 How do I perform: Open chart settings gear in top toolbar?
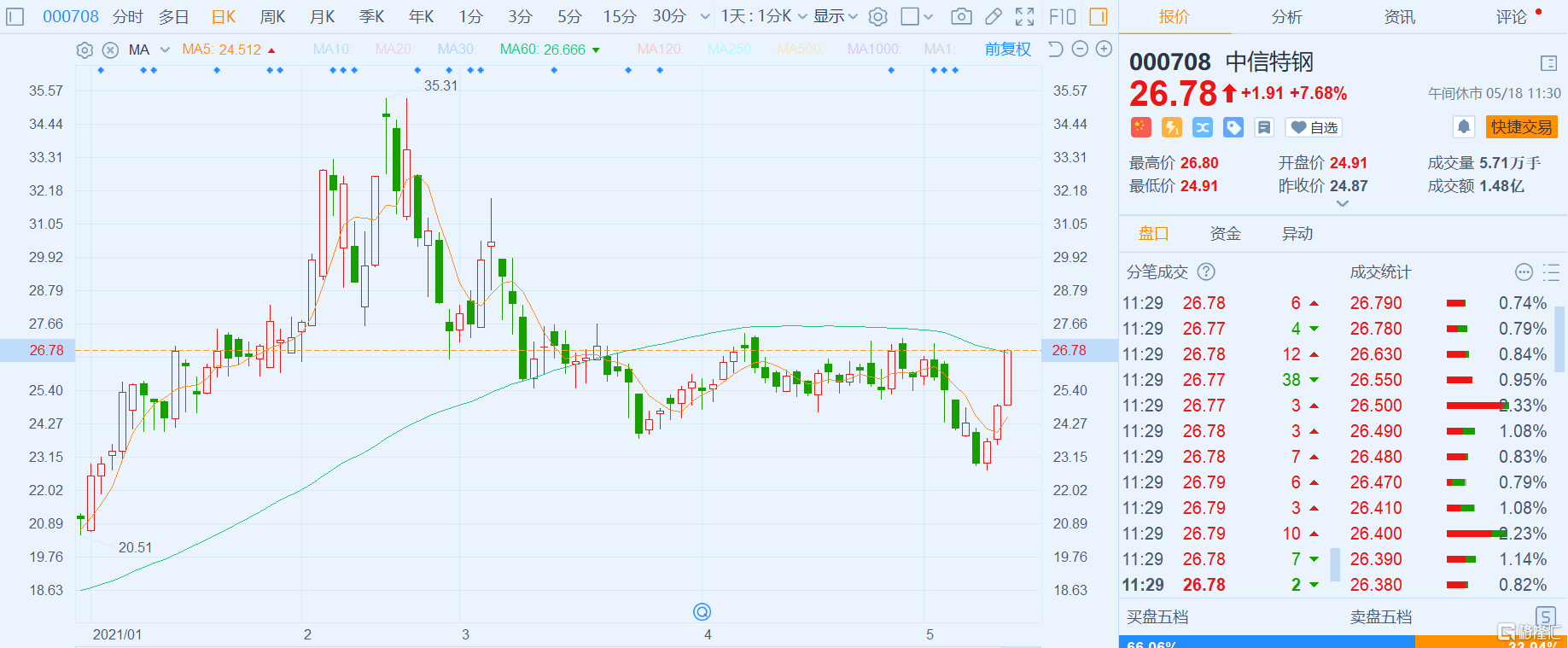point(878,16)
